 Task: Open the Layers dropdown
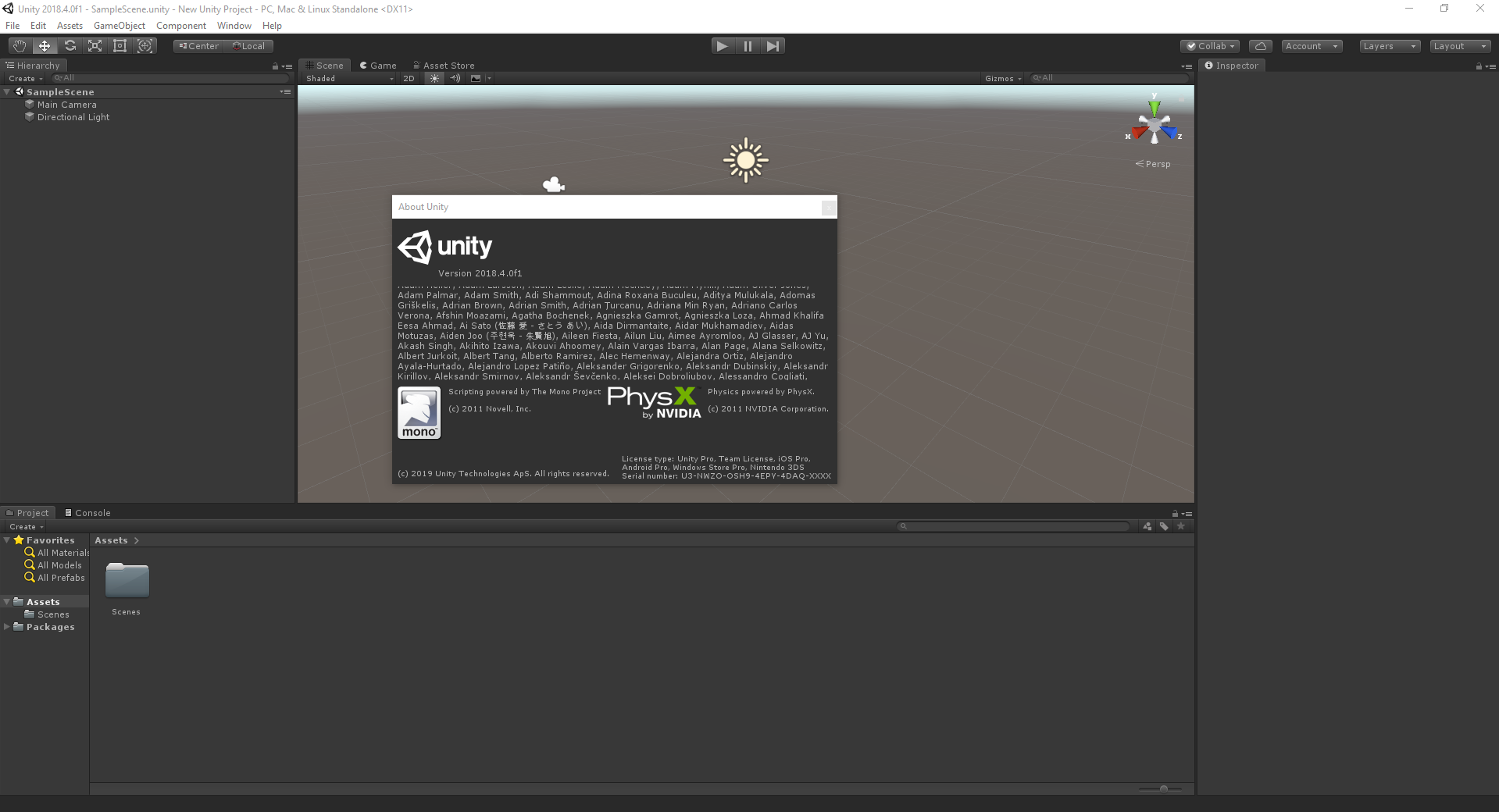1390,46
